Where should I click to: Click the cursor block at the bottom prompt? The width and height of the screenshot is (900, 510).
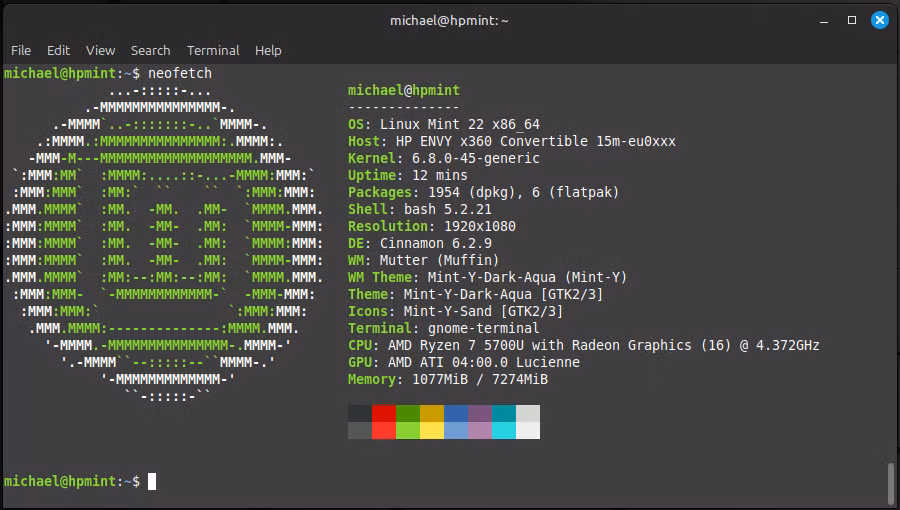click(x=152, y=481)
